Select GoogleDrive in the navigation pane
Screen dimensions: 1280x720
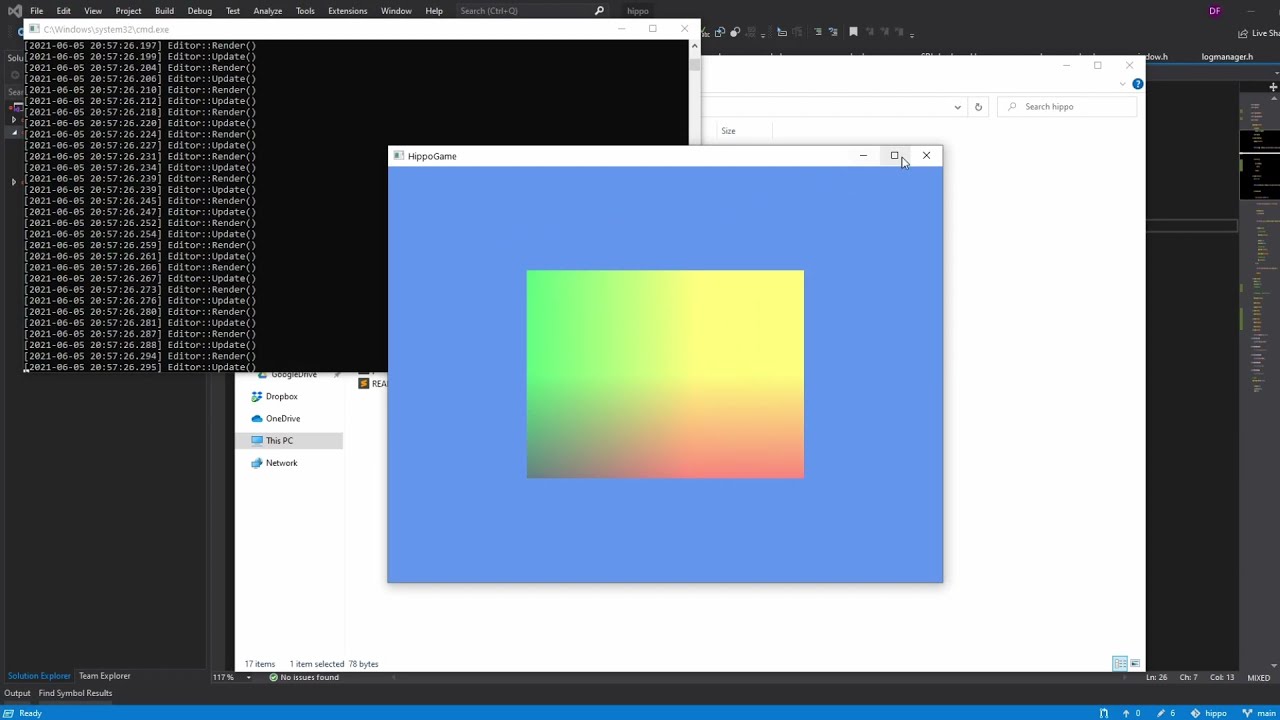[293, 375]
